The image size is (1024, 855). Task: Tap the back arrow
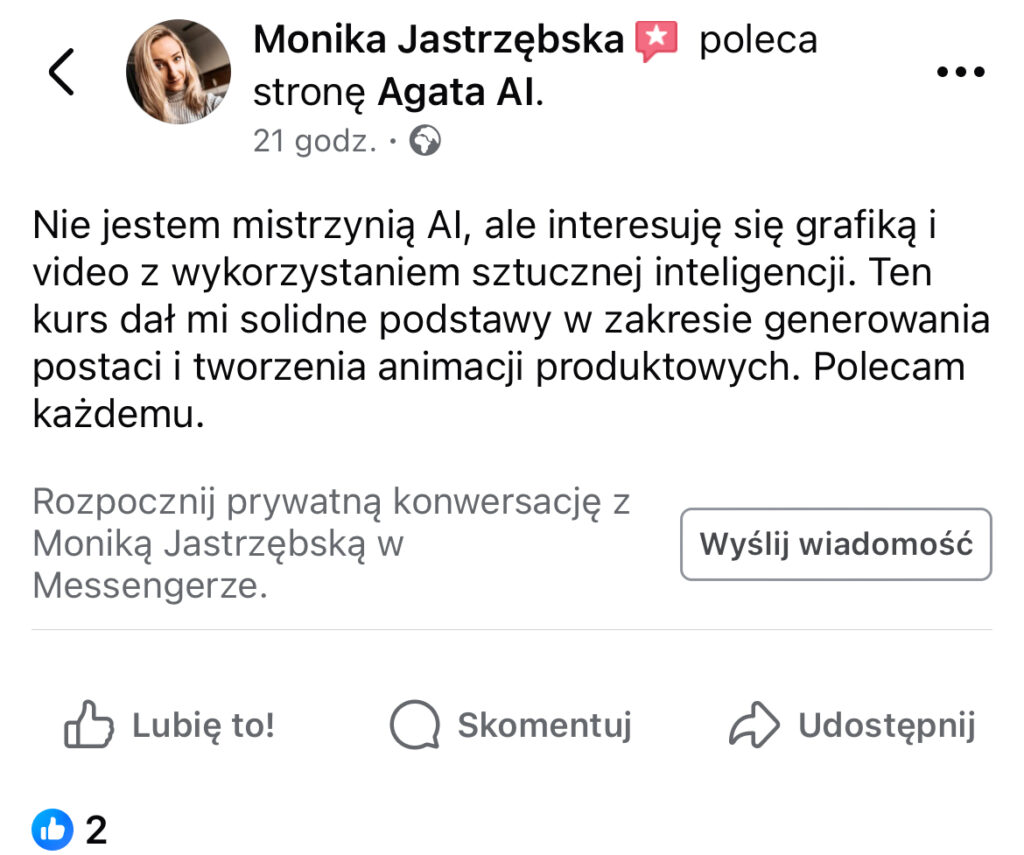(62, 72)
